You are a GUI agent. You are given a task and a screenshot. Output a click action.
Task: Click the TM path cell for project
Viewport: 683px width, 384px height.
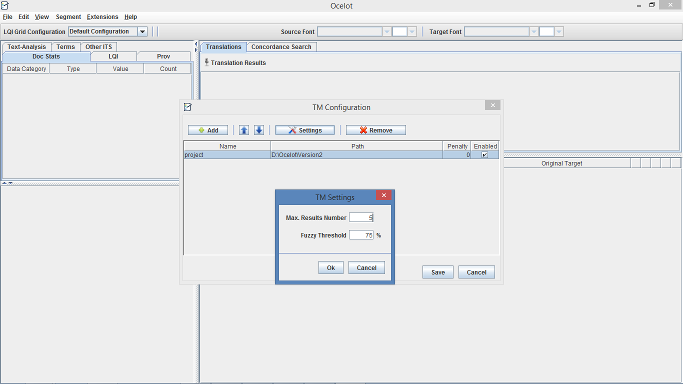(x=356, y=155)
